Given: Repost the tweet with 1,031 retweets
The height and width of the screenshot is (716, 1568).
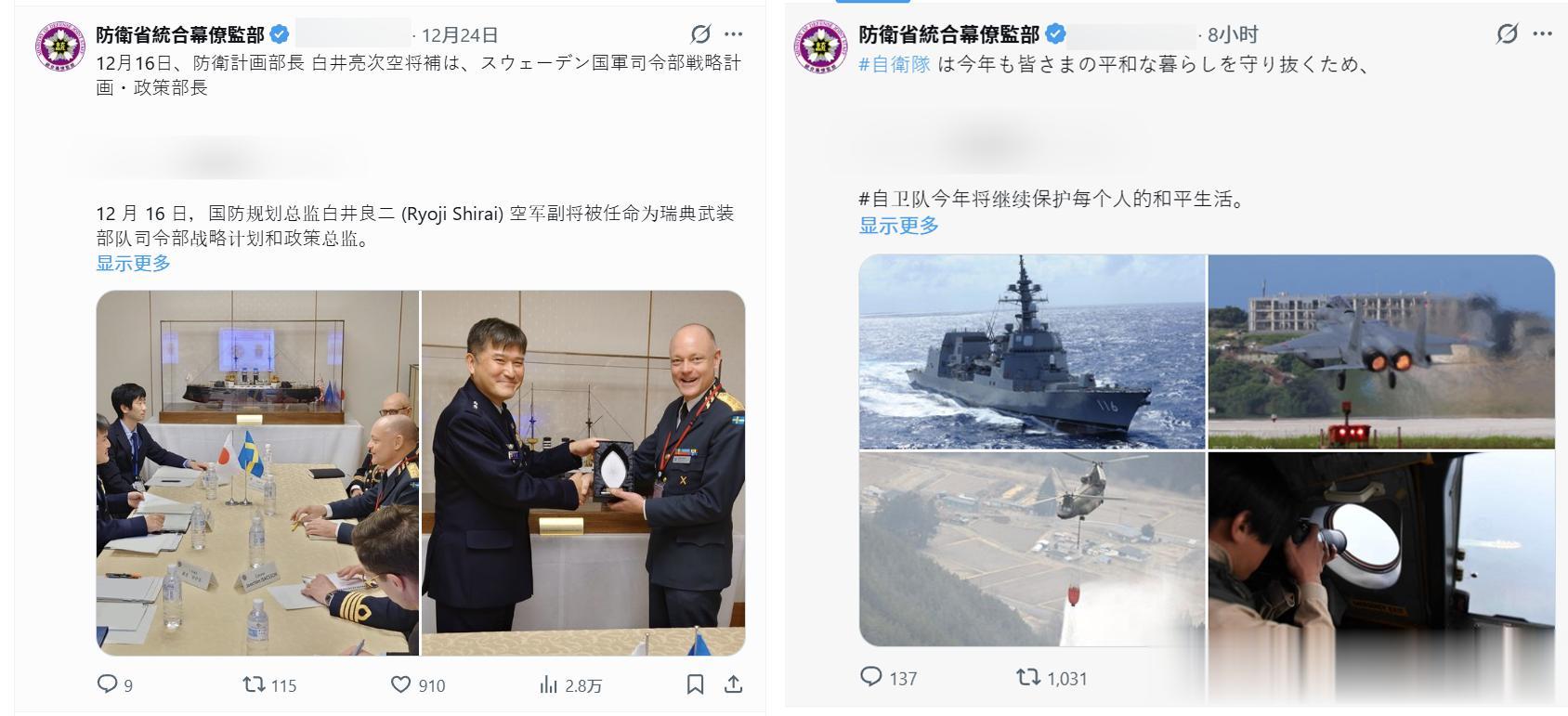Looking at the screenshot, I should pyautogui.click(x=1028, y=677).
